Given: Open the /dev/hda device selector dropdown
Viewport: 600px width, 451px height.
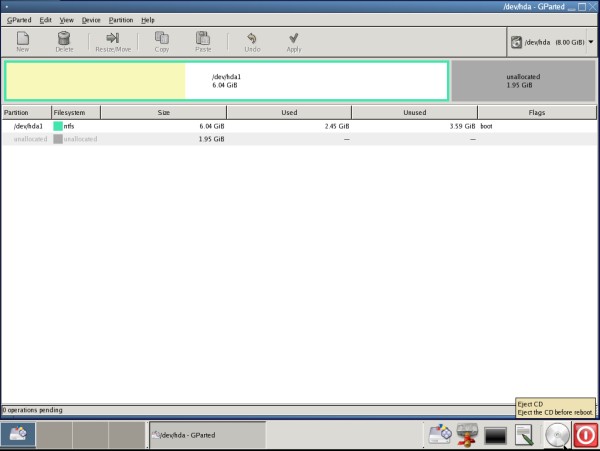Looking at the screenshot, I should [x=553, y=42].
